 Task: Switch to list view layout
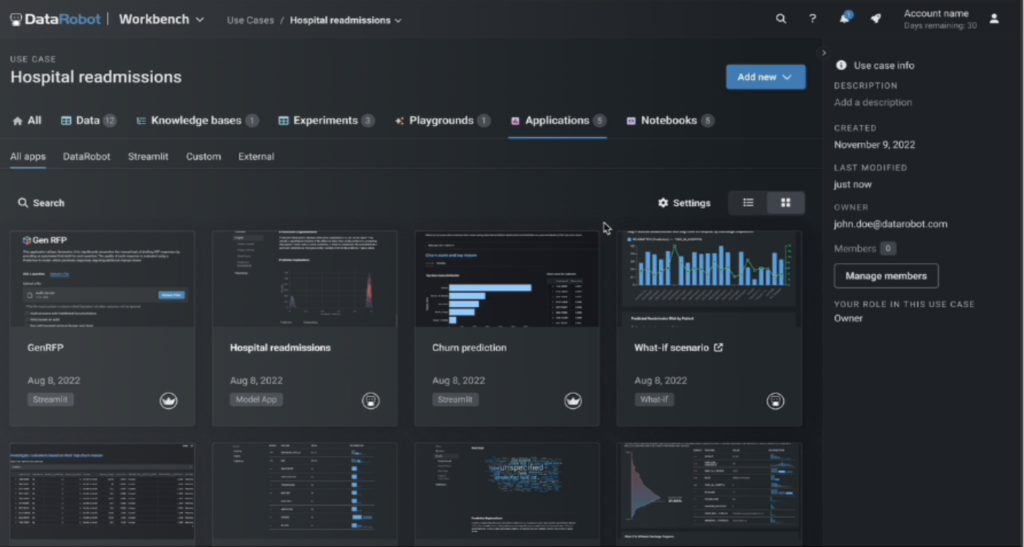coord(748,203)
